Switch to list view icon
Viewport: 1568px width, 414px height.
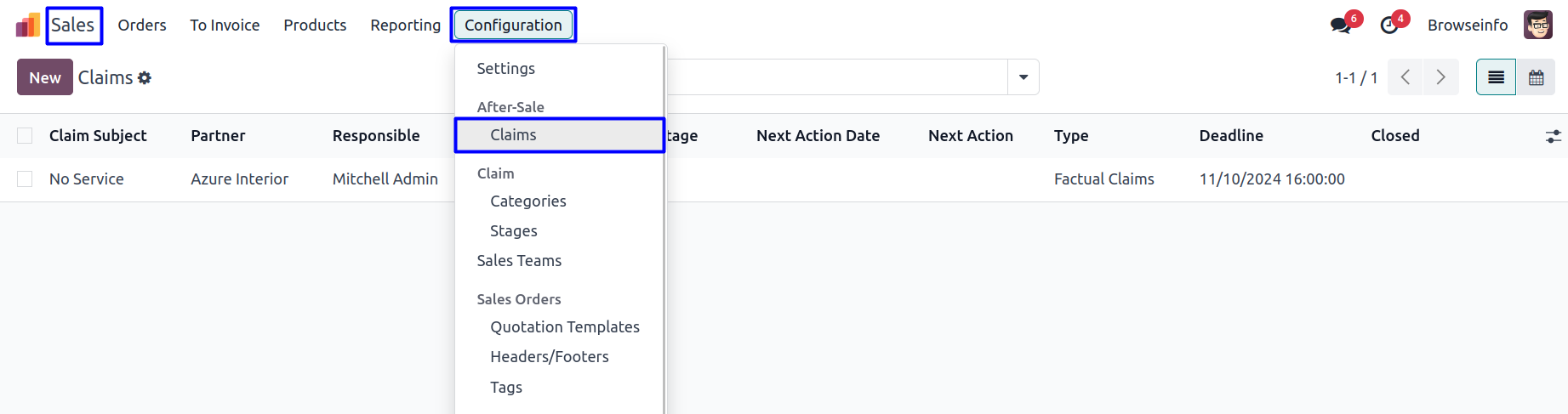point(1496,77)
